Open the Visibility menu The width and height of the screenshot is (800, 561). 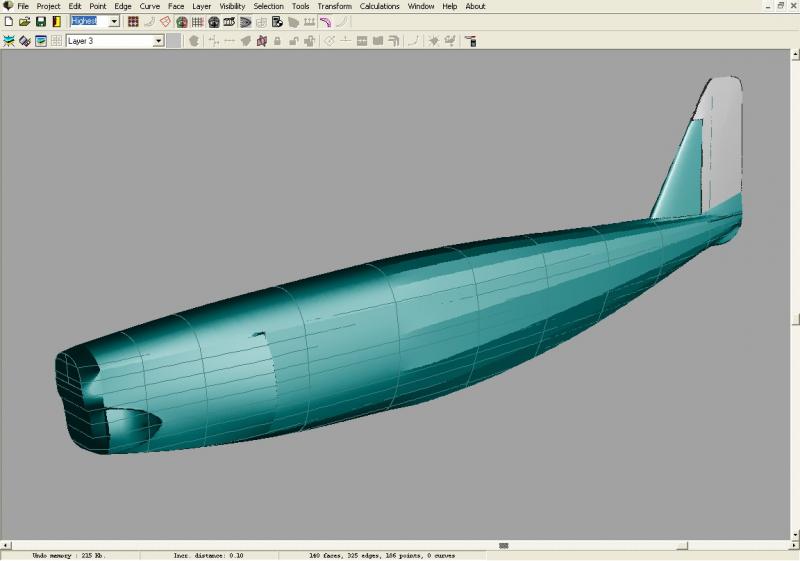tap(232, 6)
